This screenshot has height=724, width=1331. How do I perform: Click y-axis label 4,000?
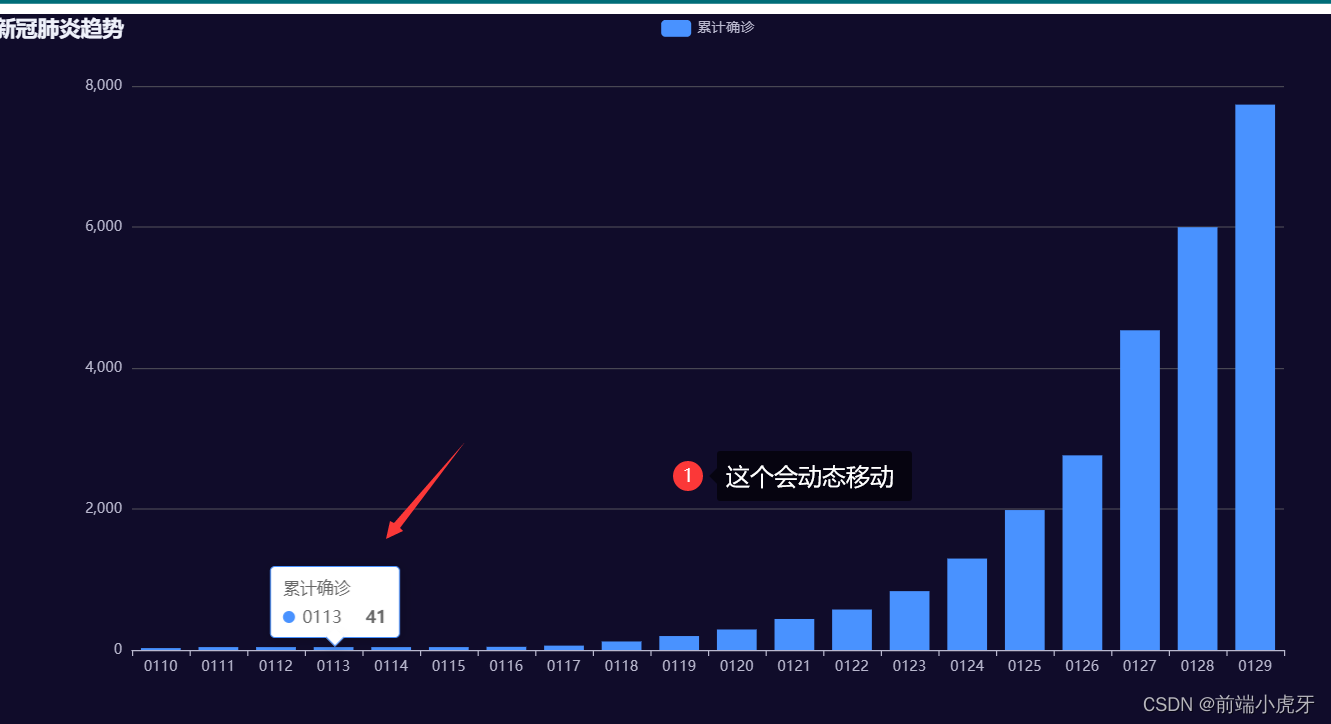[104, 368]
